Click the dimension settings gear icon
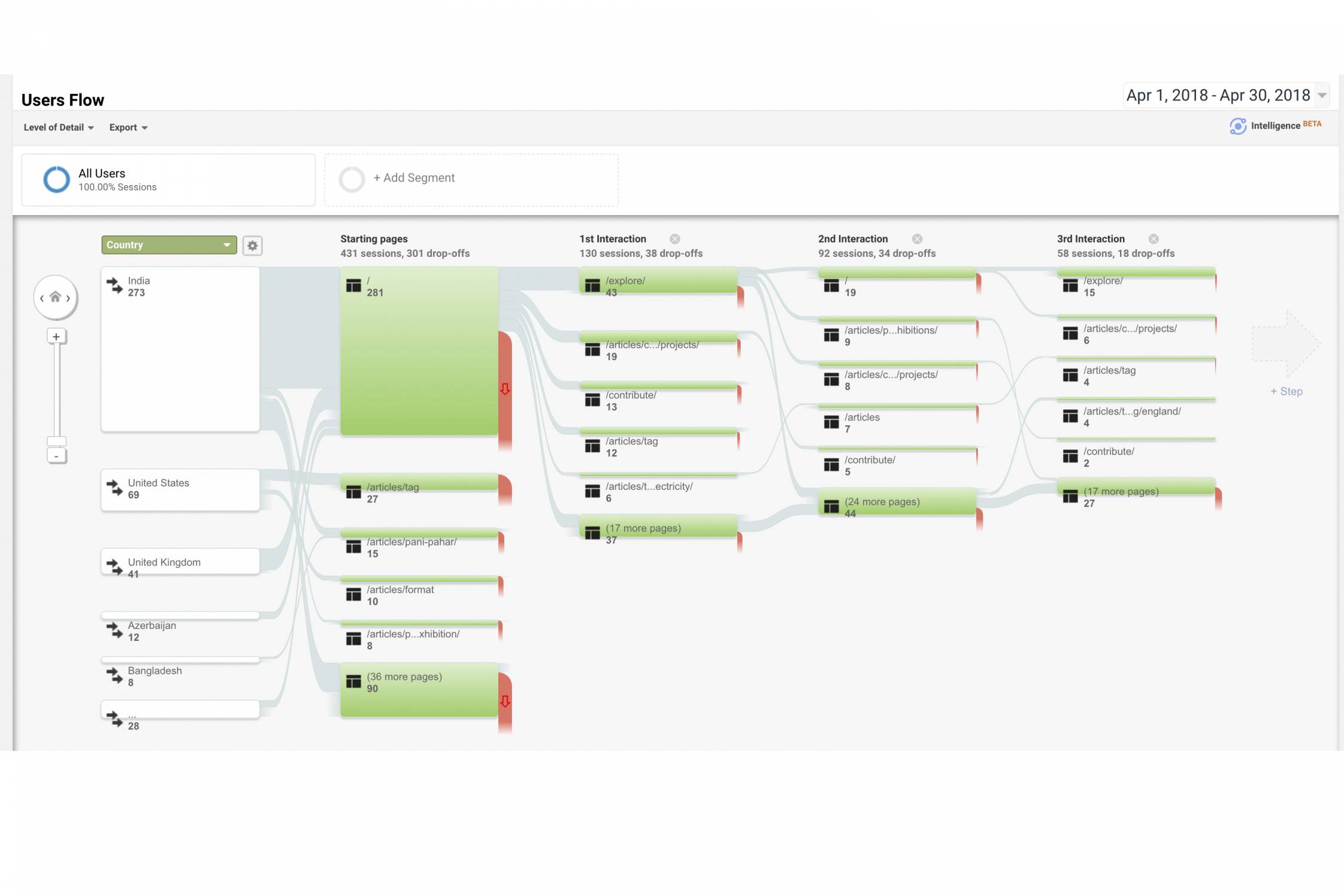 [x=253, y=246]
